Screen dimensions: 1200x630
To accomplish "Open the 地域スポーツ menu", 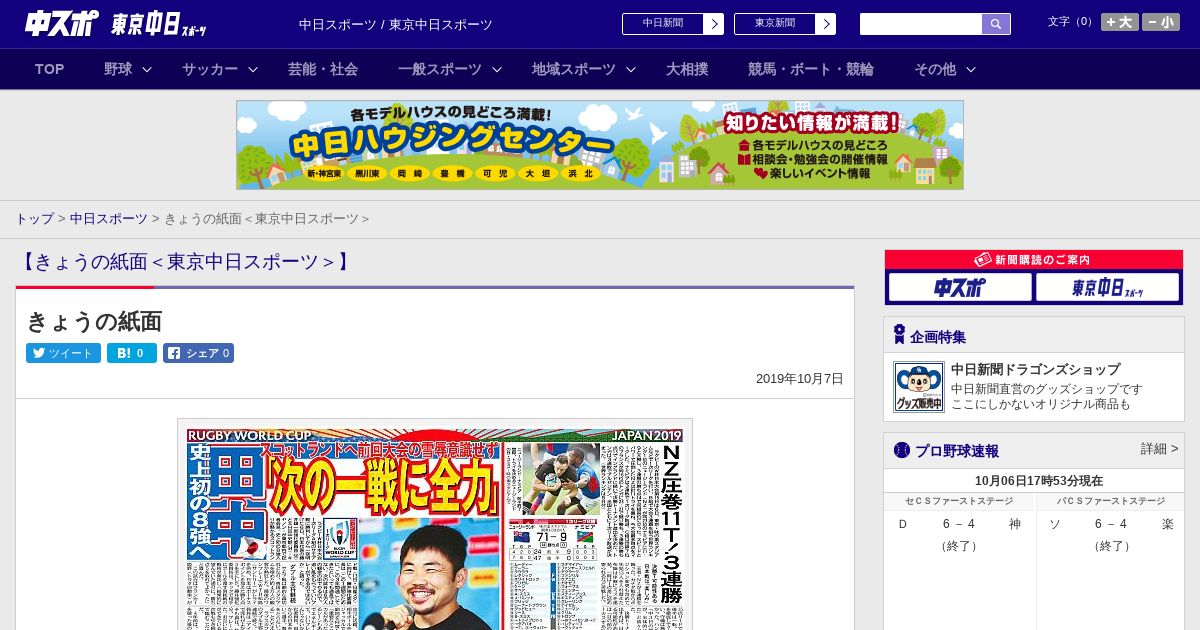I will (574, 69).
